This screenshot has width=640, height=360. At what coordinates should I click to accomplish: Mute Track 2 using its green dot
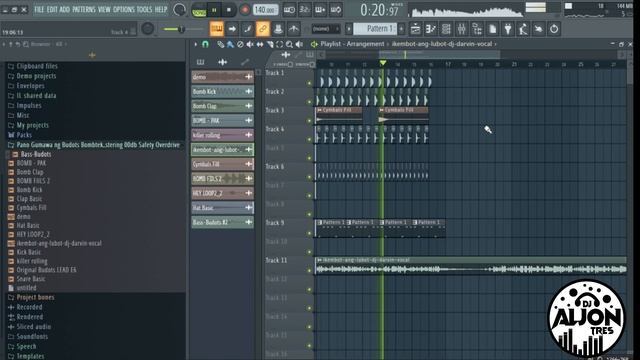coord(309,102)
